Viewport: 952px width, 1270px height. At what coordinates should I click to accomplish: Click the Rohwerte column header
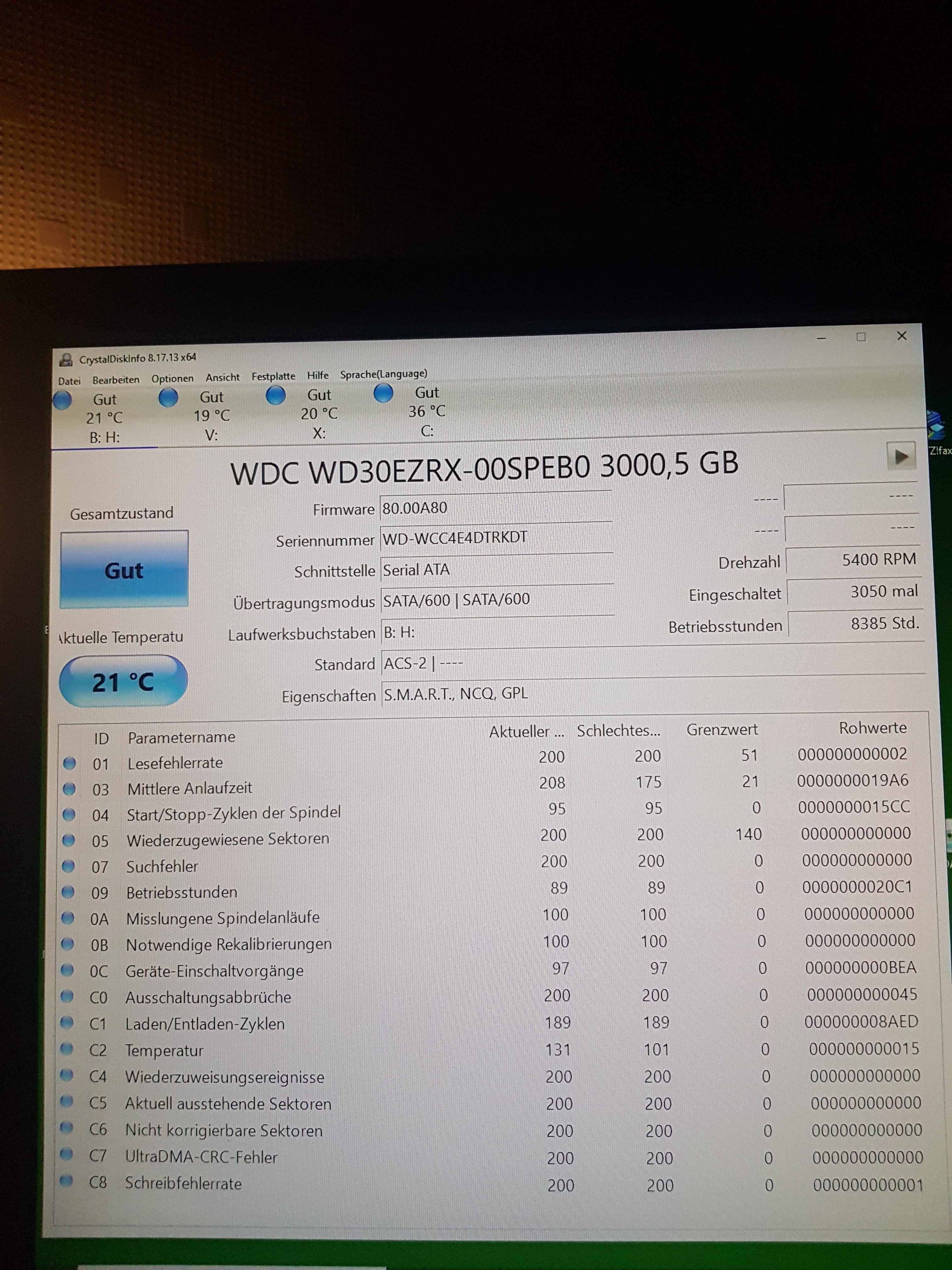872,728
